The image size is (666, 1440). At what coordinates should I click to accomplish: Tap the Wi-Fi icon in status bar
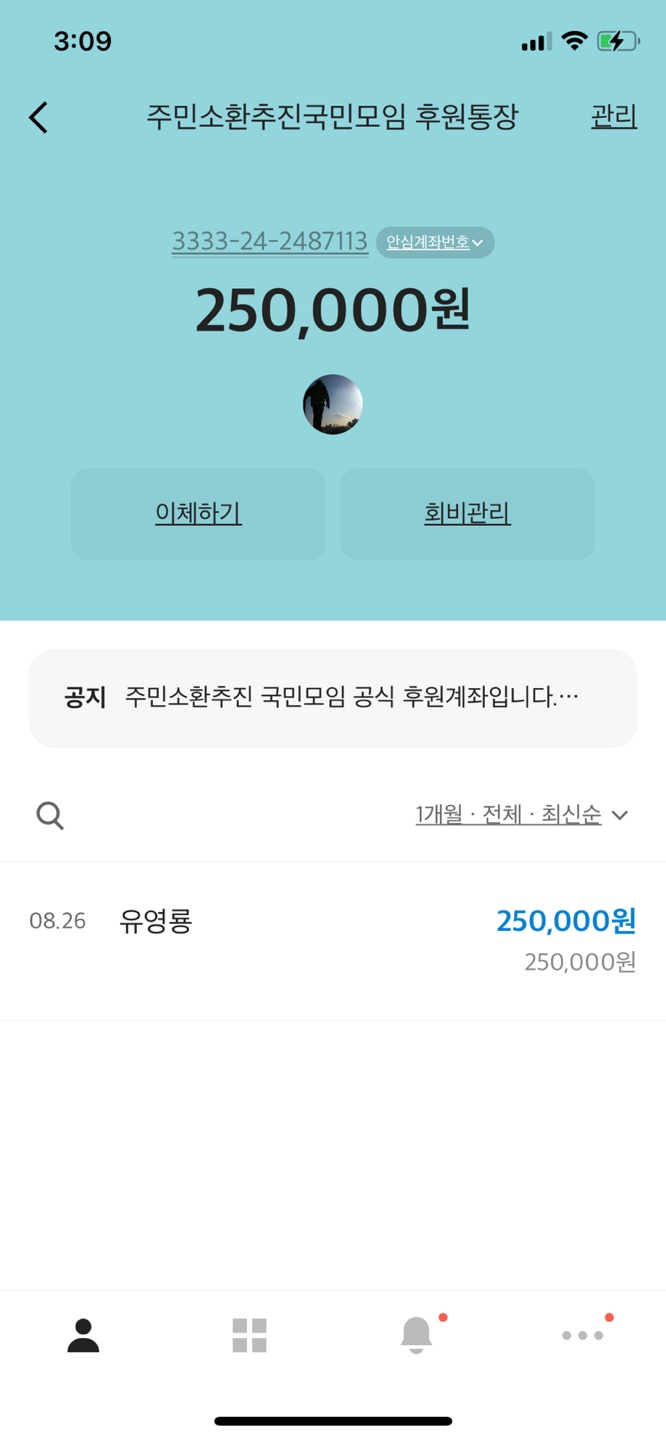(574, 41)
